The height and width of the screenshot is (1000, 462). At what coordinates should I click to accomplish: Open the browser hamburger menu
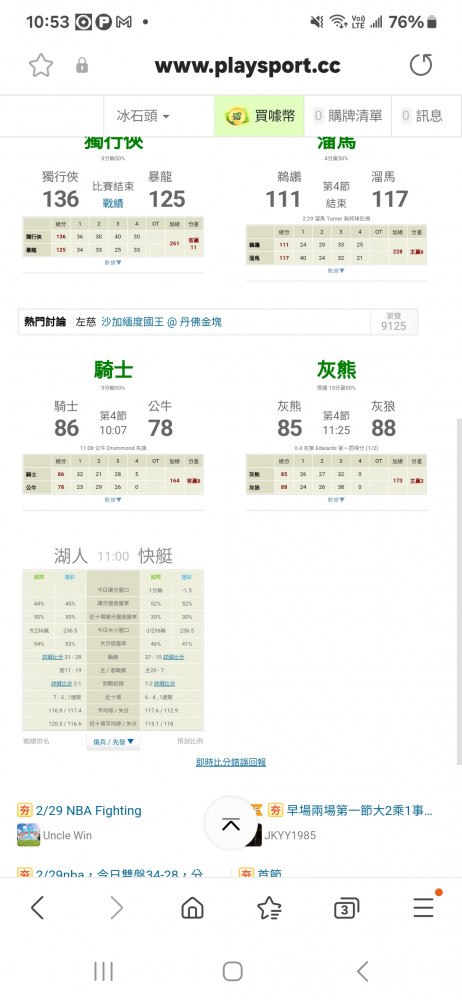pyautogui.click(x=424, y=907)
